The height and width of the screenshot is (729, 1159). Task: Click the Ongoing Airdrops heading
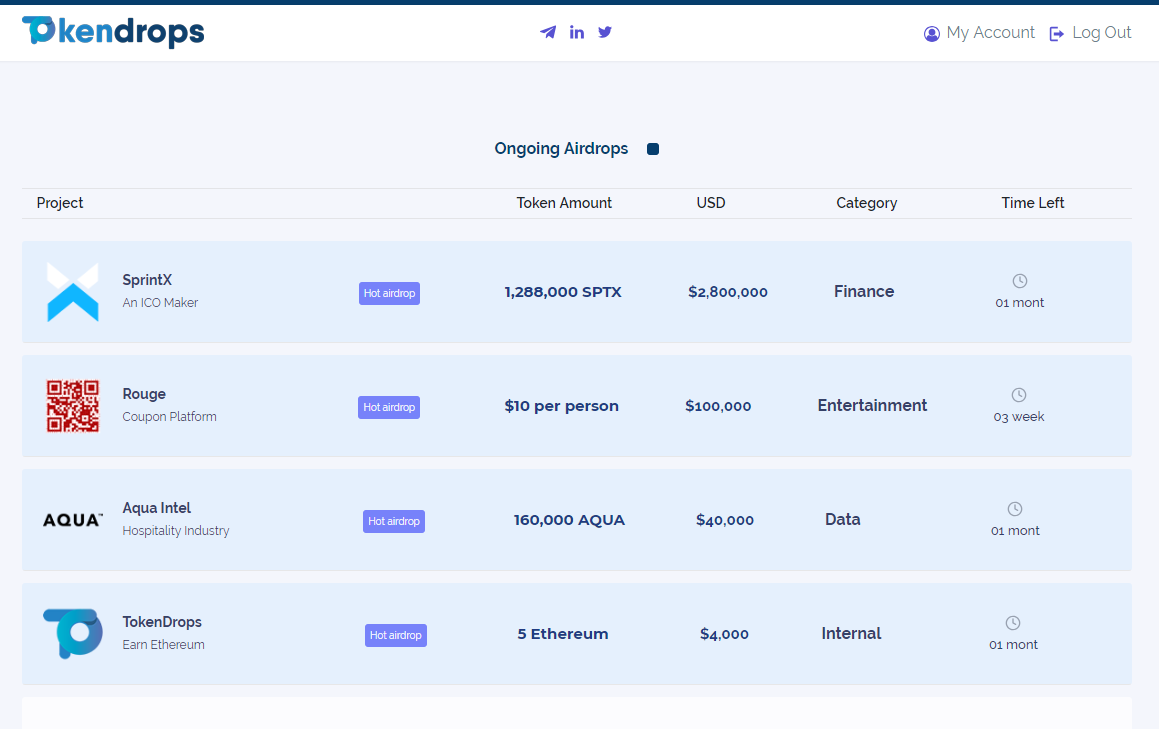pos(561,149)
